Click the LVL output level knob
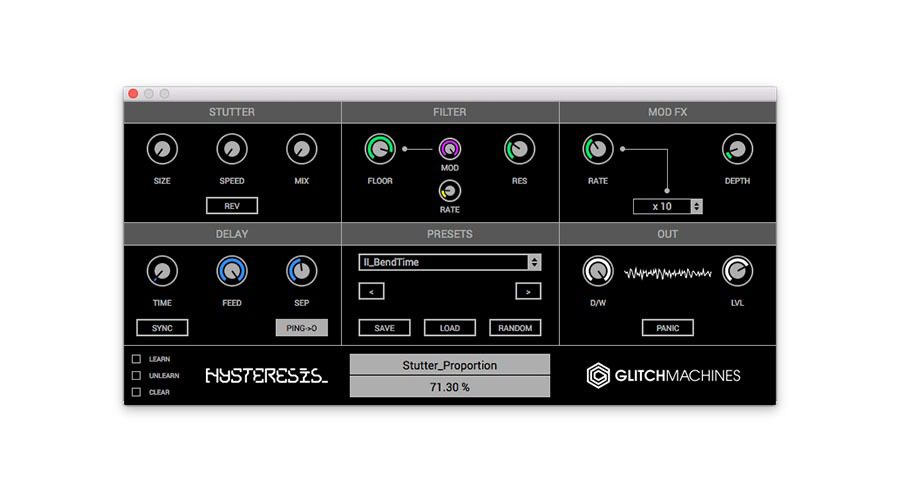The width and height of the screenshot is (900, 500). [x=737, y=271]
